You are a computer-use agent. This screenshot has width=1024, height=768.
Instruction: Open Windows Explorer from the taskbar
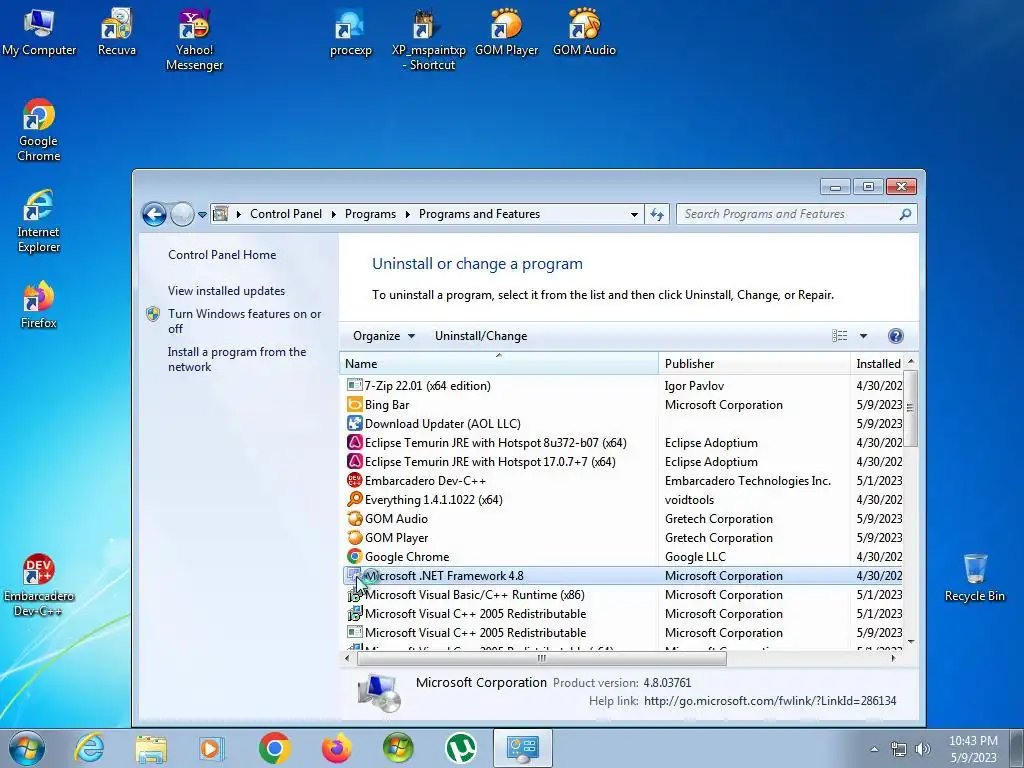[151, 748]
